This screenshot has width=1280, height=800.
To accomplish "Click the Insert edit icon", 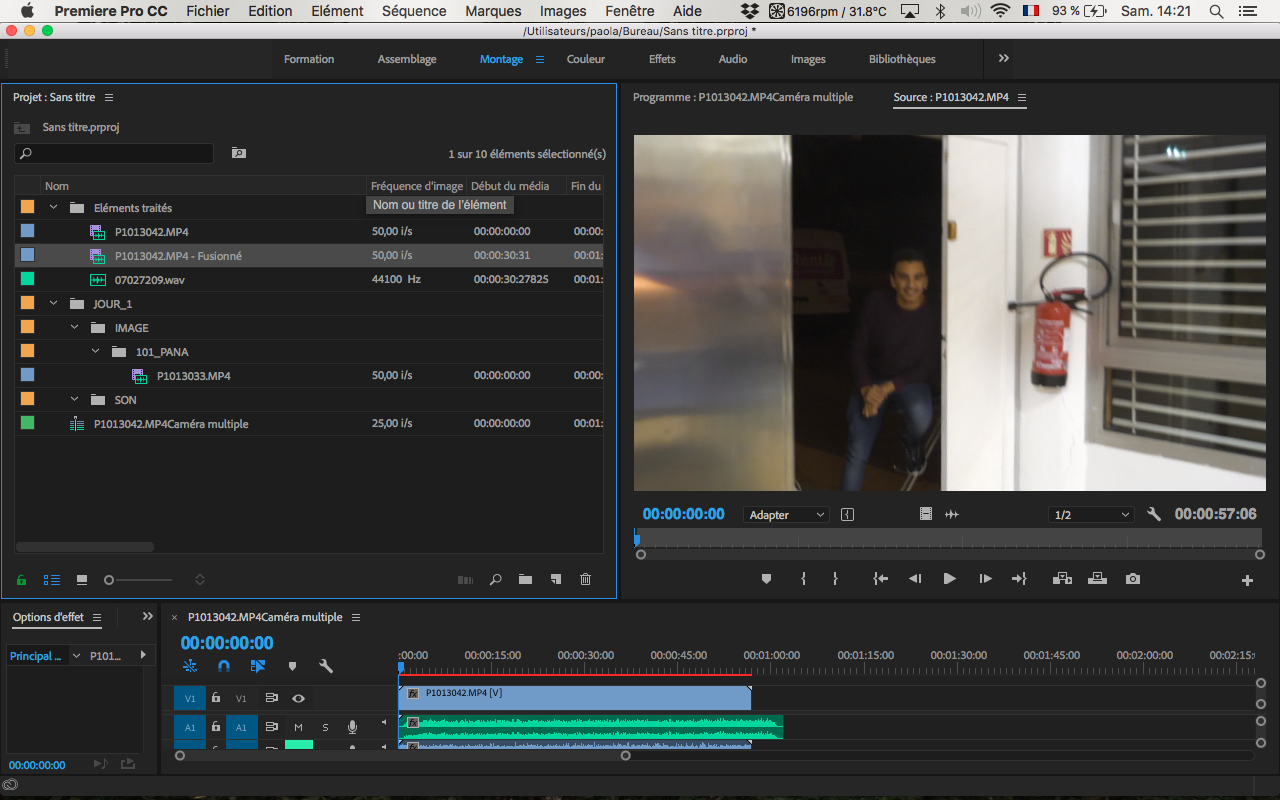I will 1062,579.
